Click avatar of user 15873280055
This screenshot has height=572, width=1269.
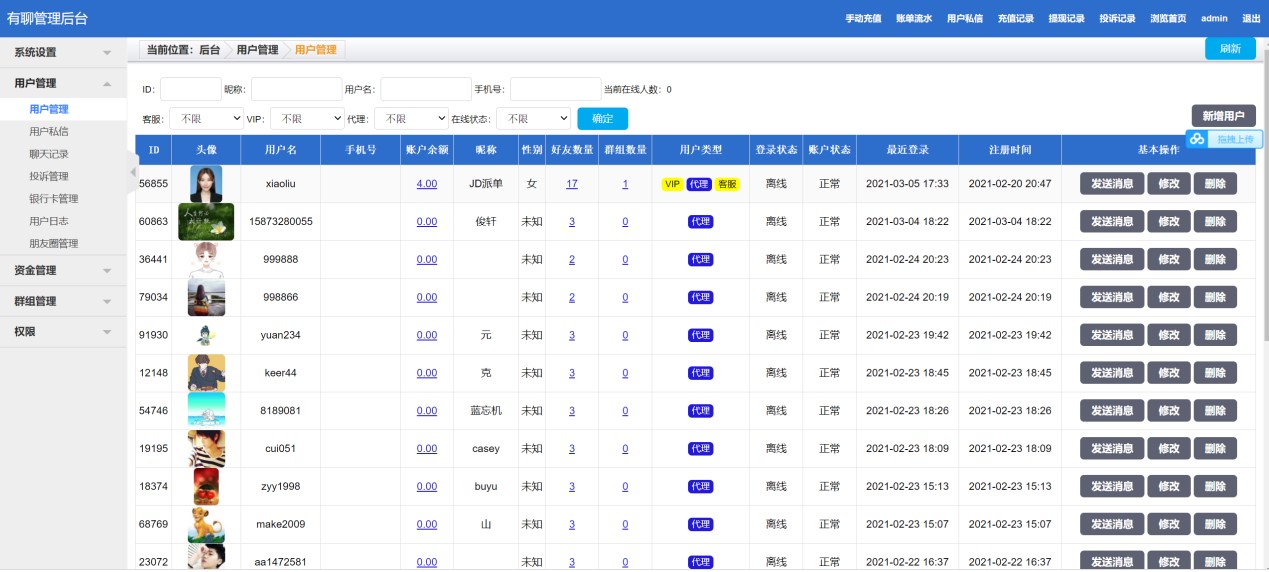206,222
